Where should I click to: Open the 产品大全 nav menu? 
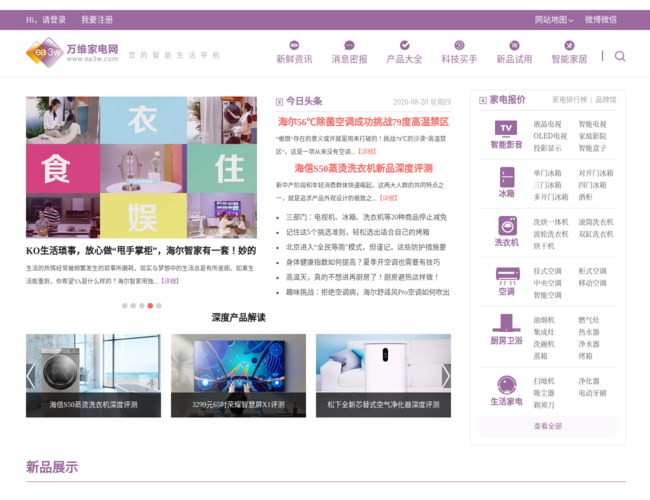tap(404, 59)
